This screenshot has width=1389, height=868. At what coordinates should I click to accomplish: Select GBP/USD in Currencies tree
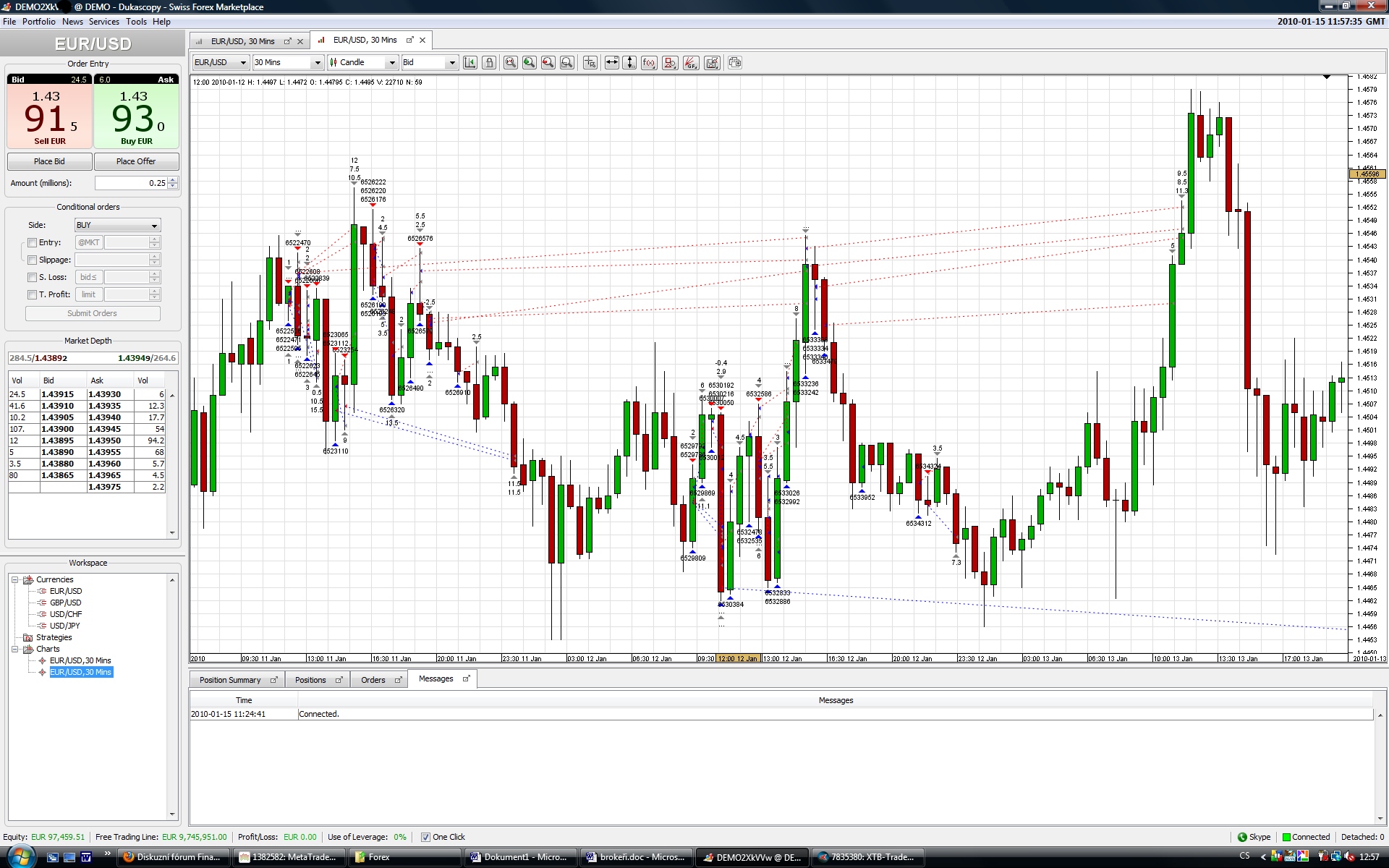point(65,603)
